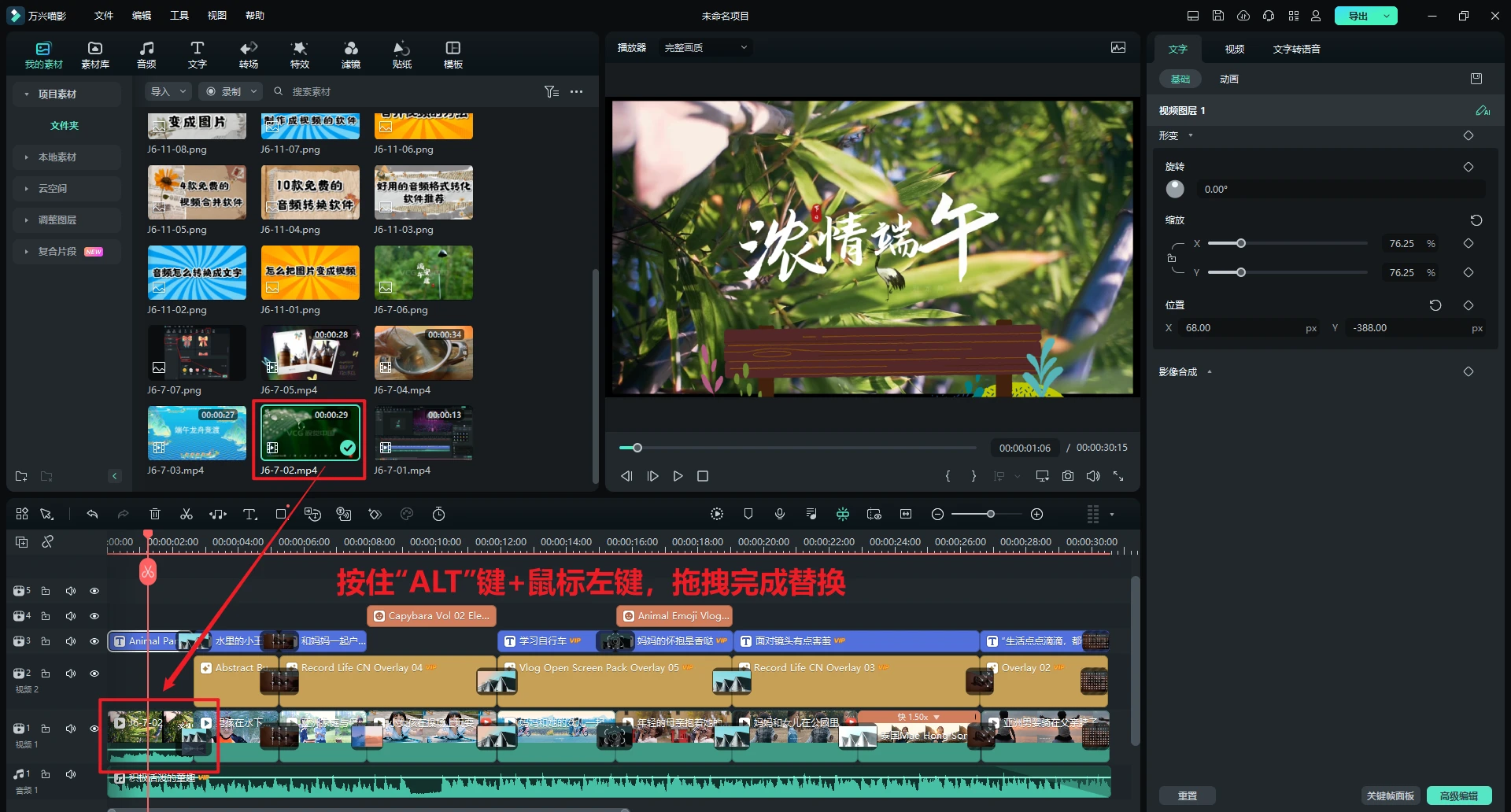Click the 高级编辑 button
This screenshot has height=812, width=1511.
click(1458, 795)
